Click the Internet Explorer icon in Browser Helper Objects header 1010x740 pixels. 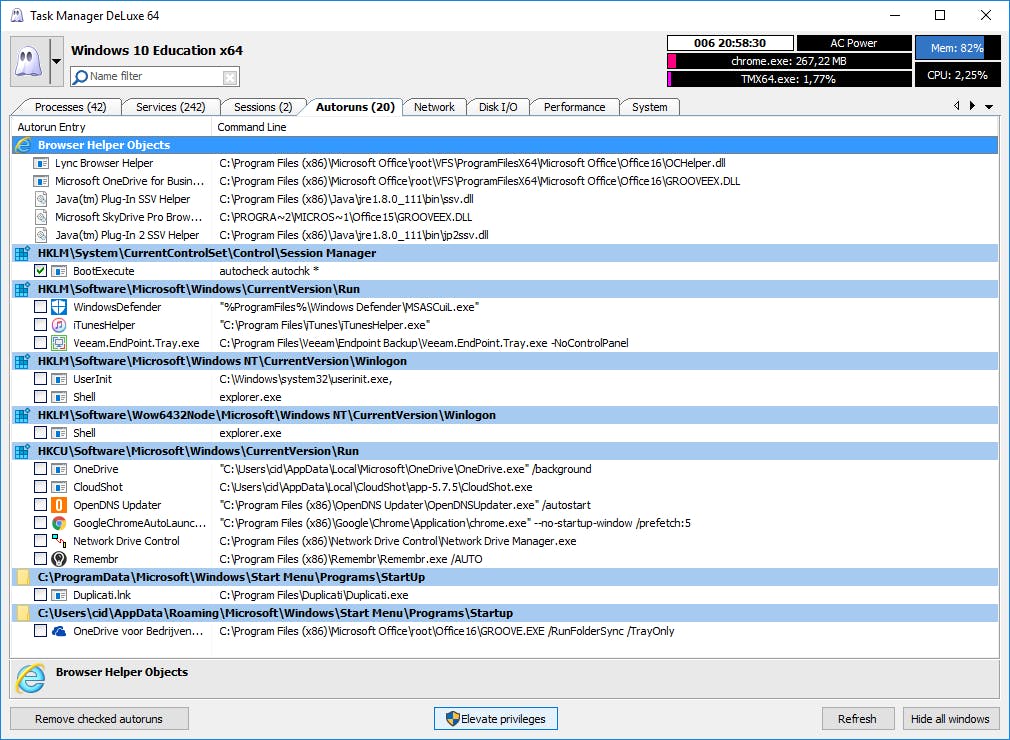(x=23, y=145)
